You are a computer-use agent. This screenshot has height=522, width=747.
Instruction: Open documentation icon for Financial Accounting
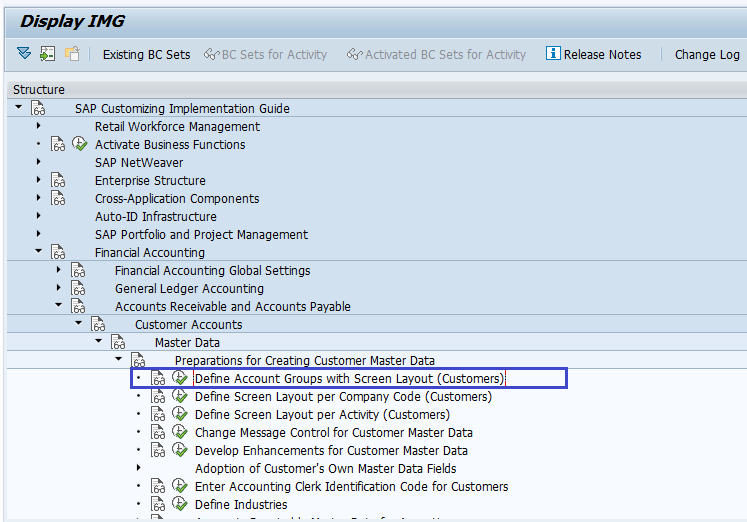pyautogui.click(x=58, y=252)
